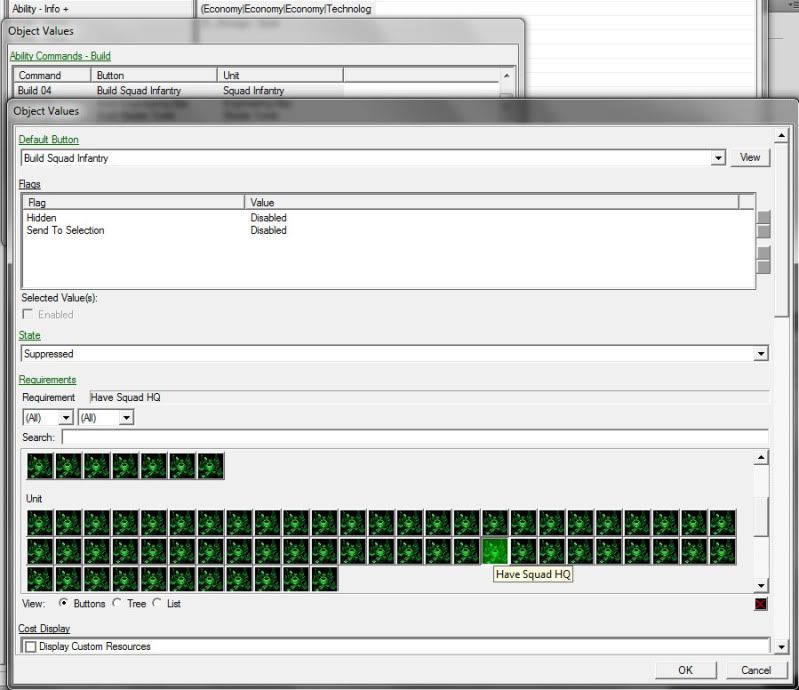The image size is (799, 690).
Task: Open the Requirements field link
Action: click(x=47, y=380)
